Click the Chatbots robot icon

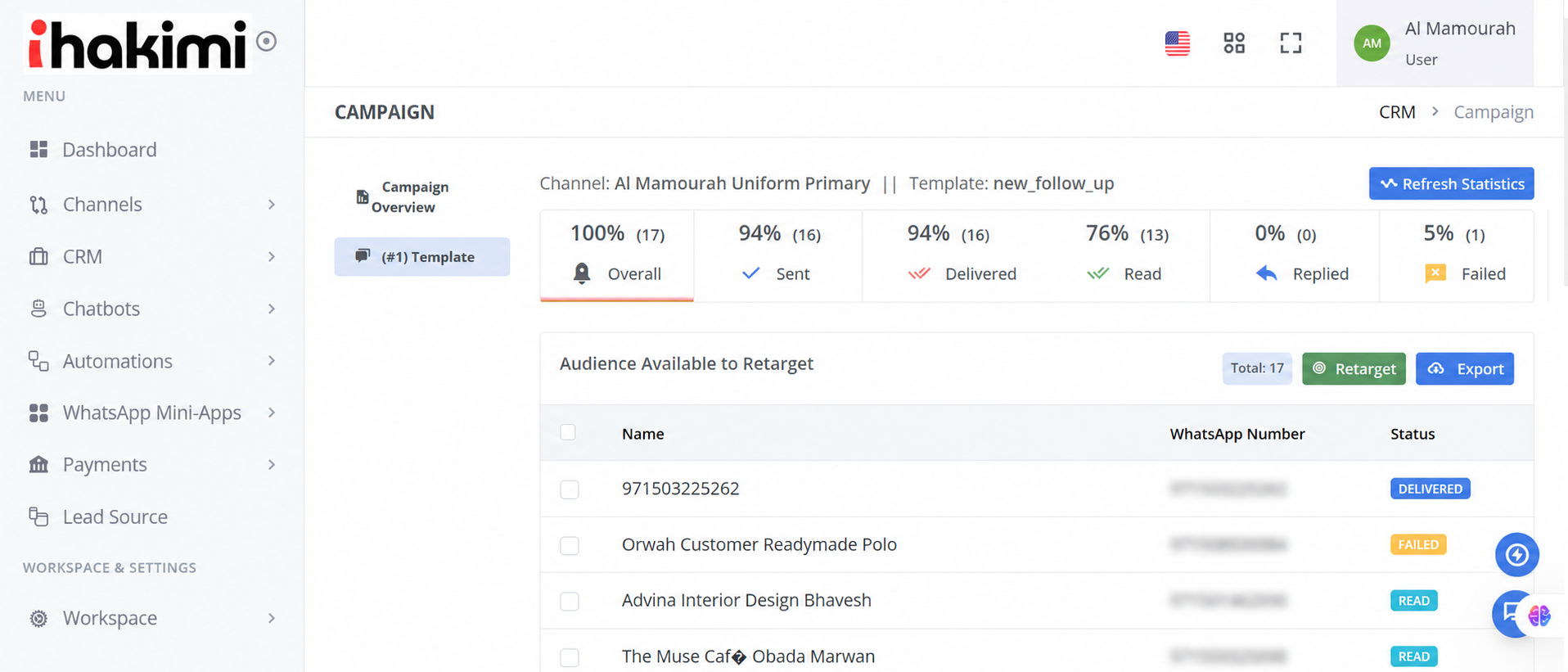pos(38,309)
